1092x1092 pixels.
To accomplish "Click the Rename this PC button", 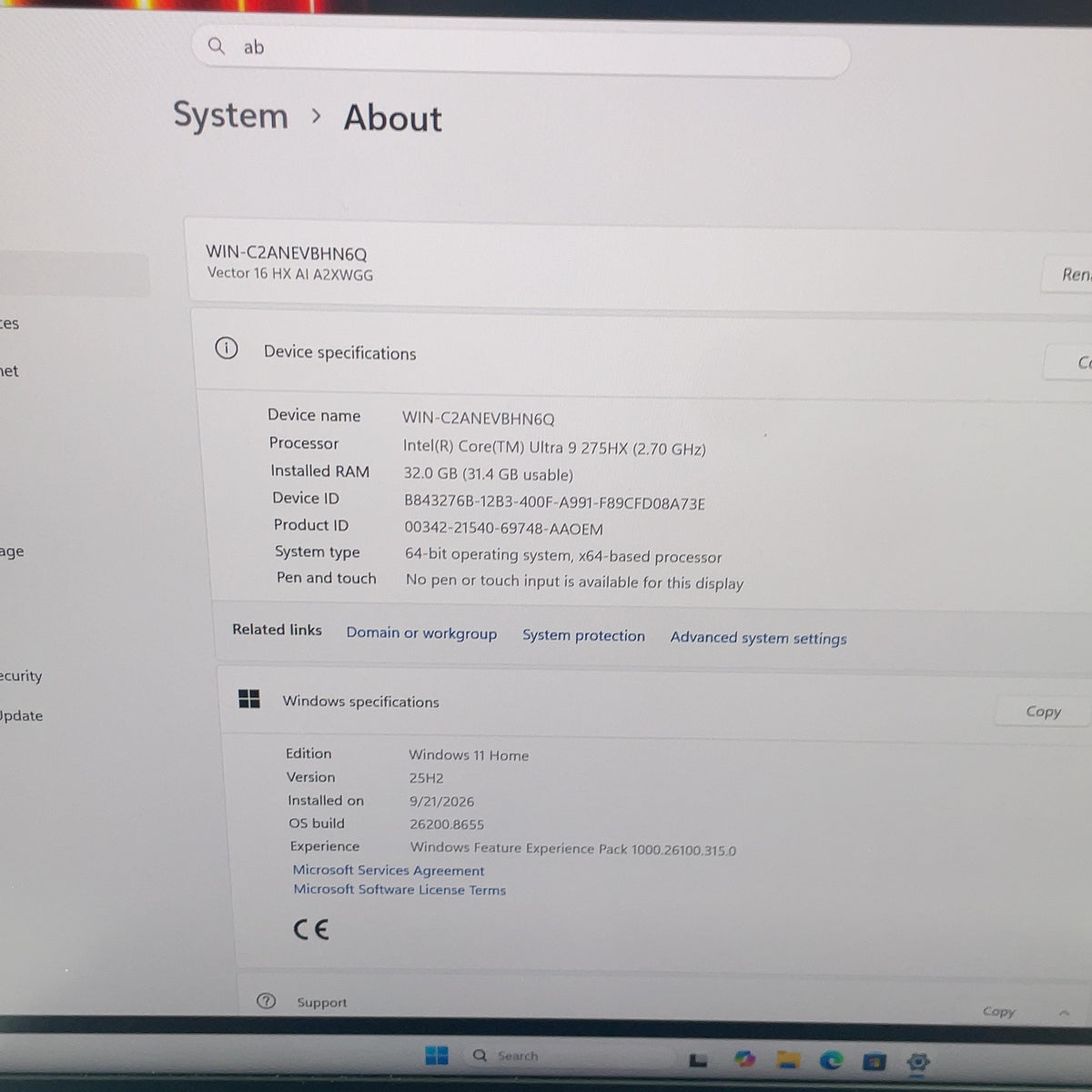I will pos(1067,274).
